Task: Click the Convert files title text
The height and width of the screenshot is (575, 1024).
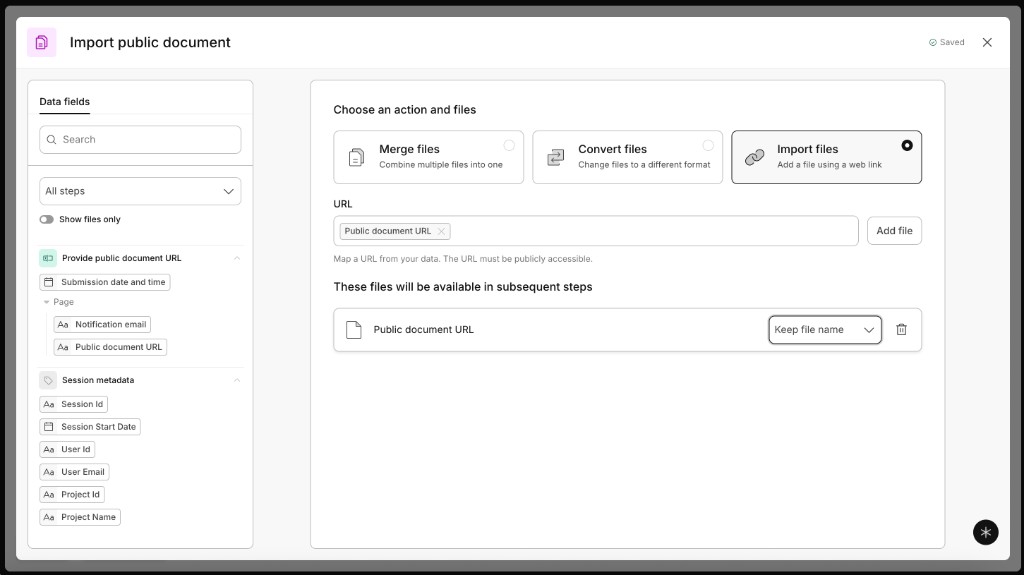Action: [x=613, y=150]
